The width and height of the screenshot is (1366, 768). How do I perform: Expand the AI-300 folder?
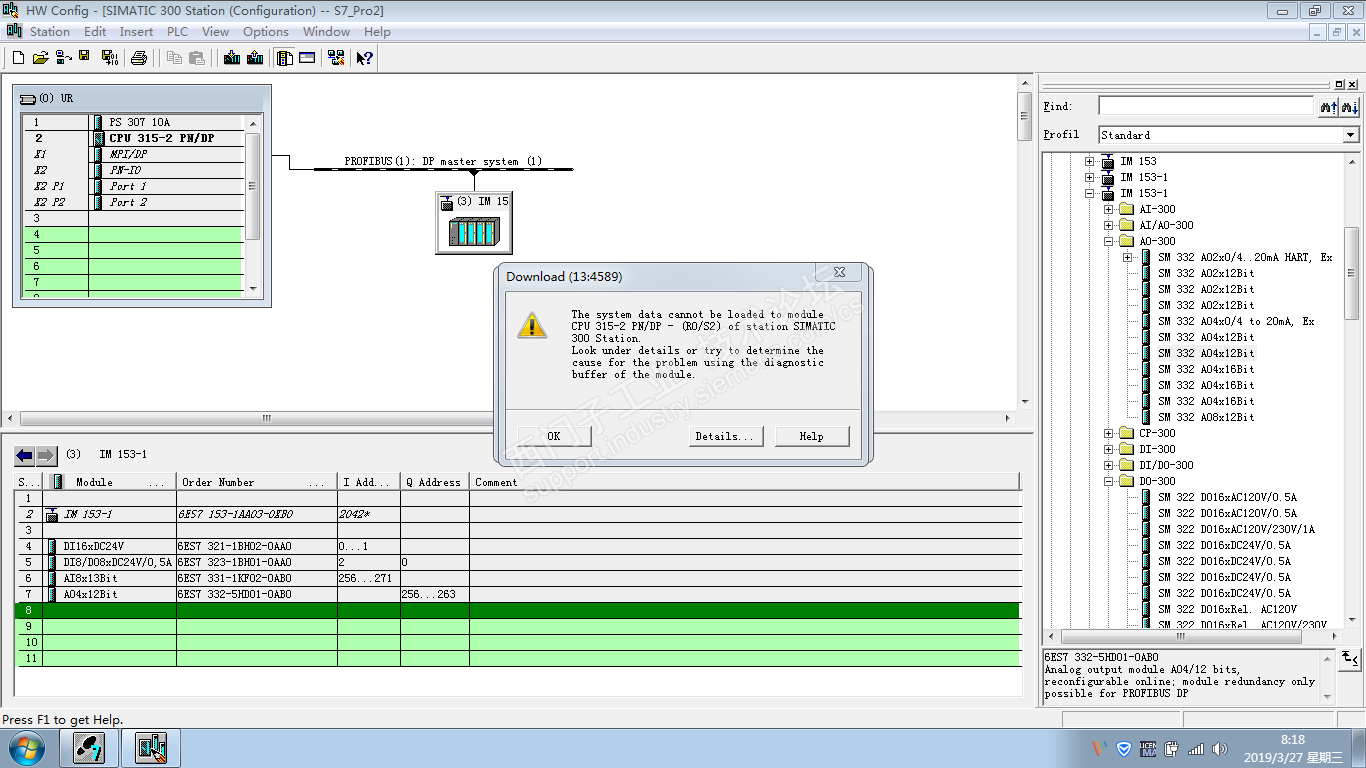1108,209
